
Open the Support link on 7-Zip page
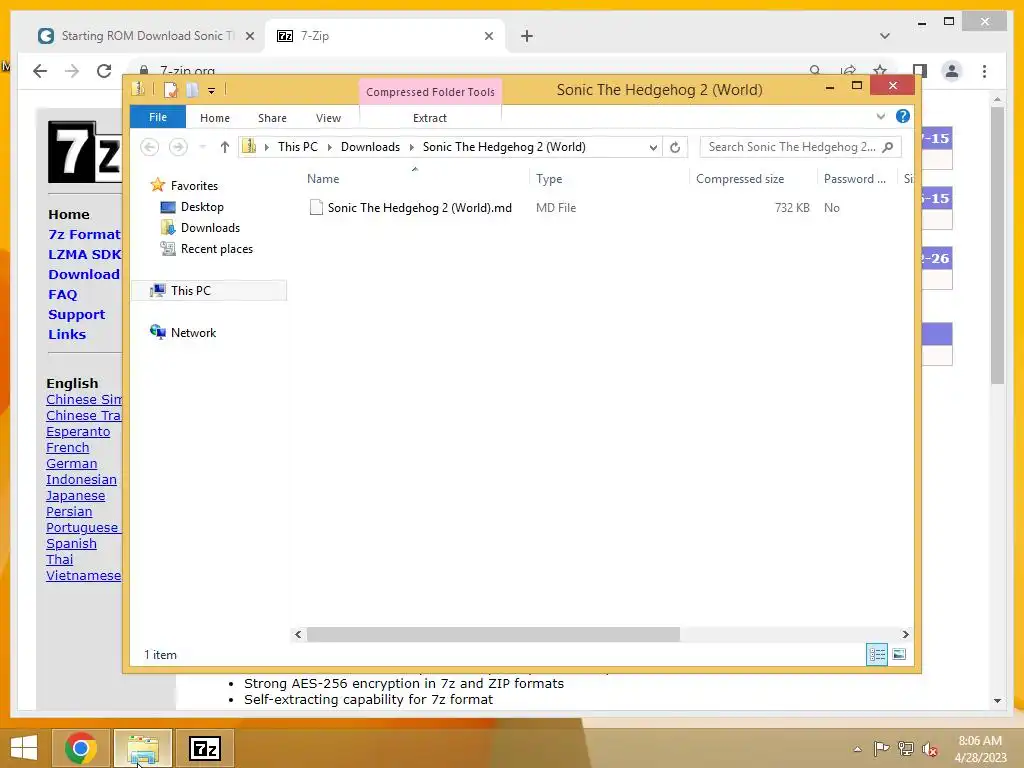(x=76, y=314)
